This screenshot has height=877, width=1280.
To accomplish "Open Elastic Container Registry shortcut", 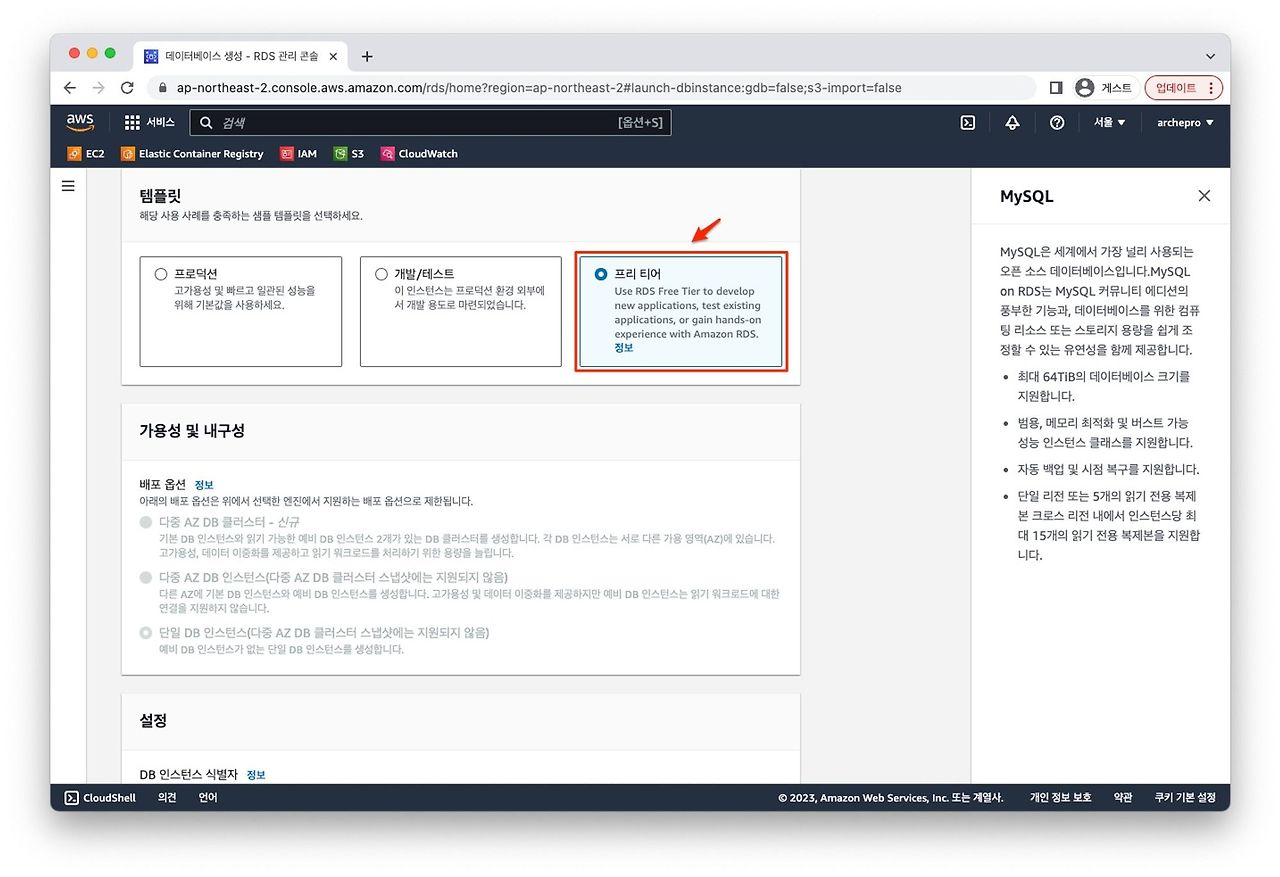I will coord(192,154).
